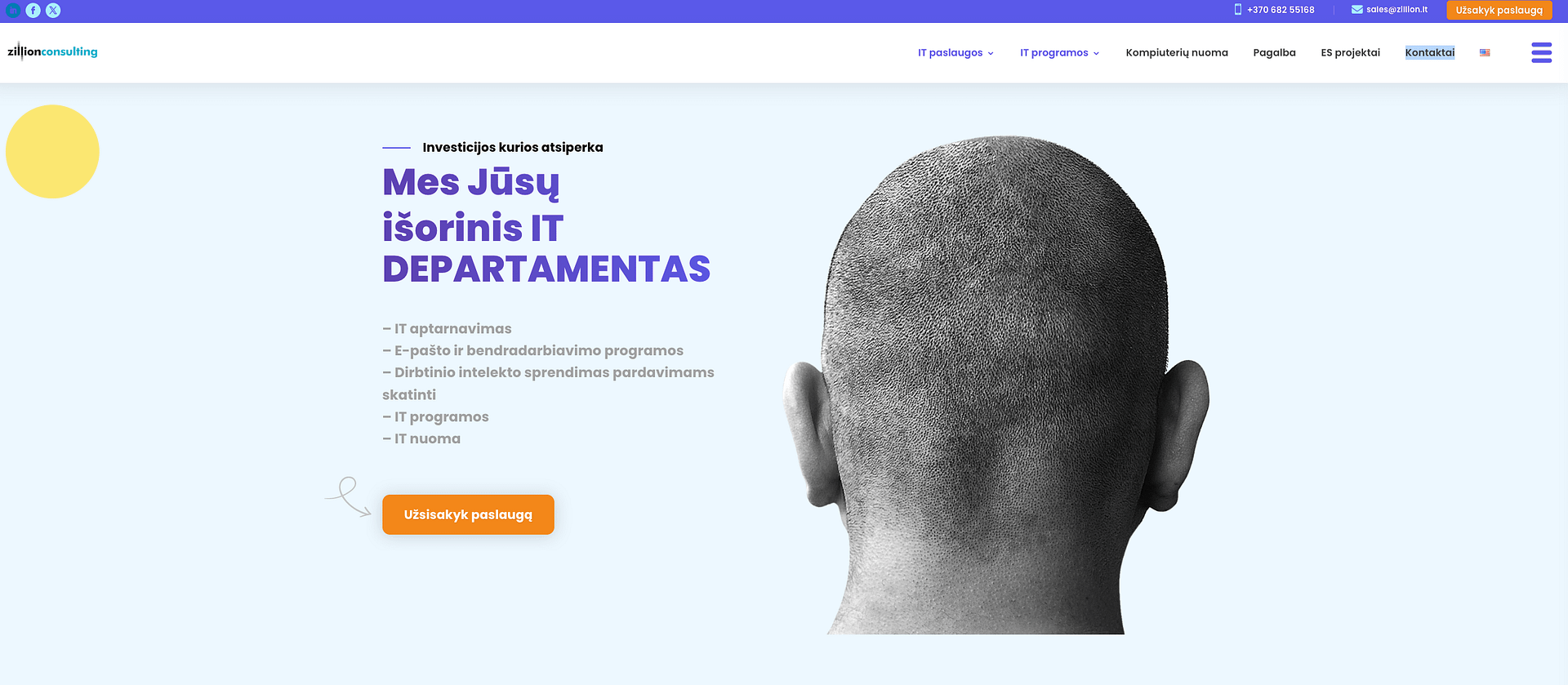Expand the IT paslaugos dropdown
The image size is (1568, 685).
point(955,52)
